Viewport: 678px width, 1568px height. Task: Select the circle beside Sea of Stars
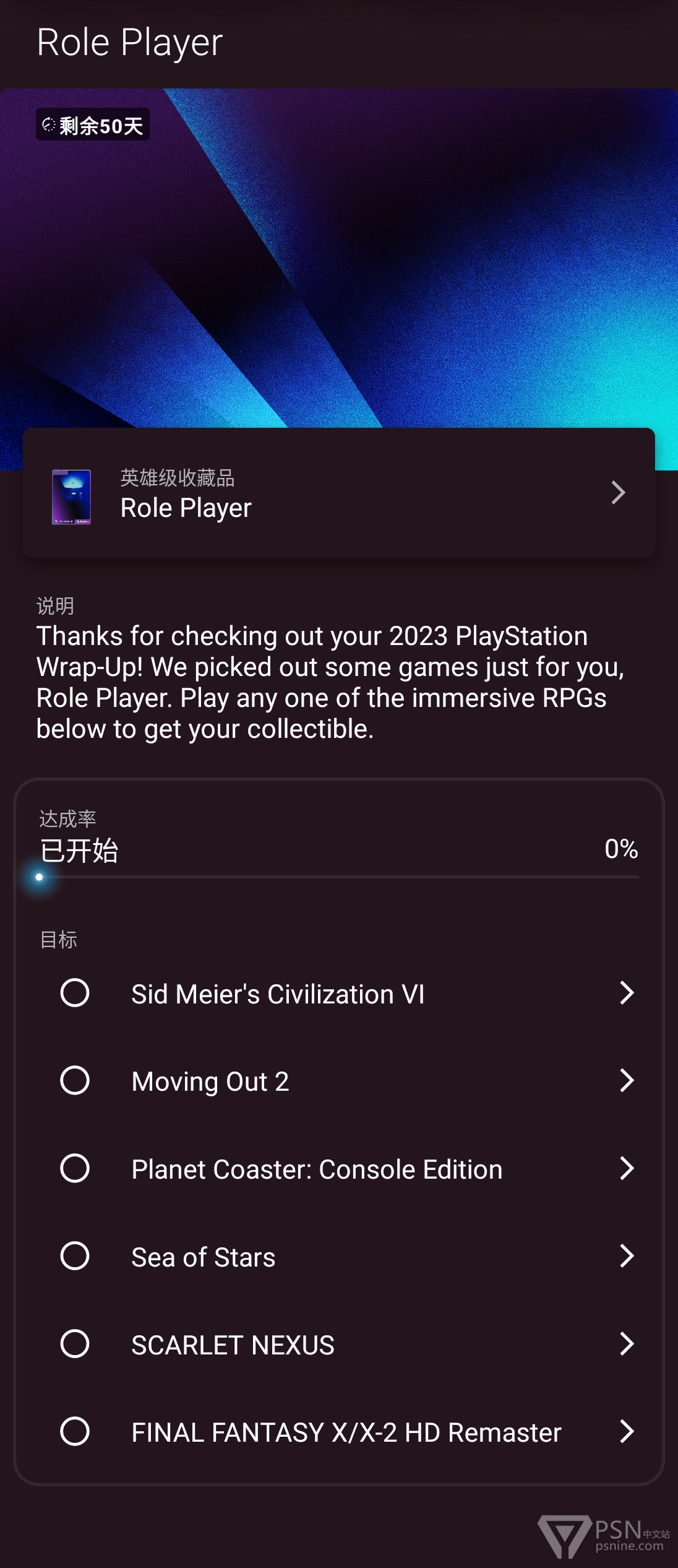click(75, 1256)
